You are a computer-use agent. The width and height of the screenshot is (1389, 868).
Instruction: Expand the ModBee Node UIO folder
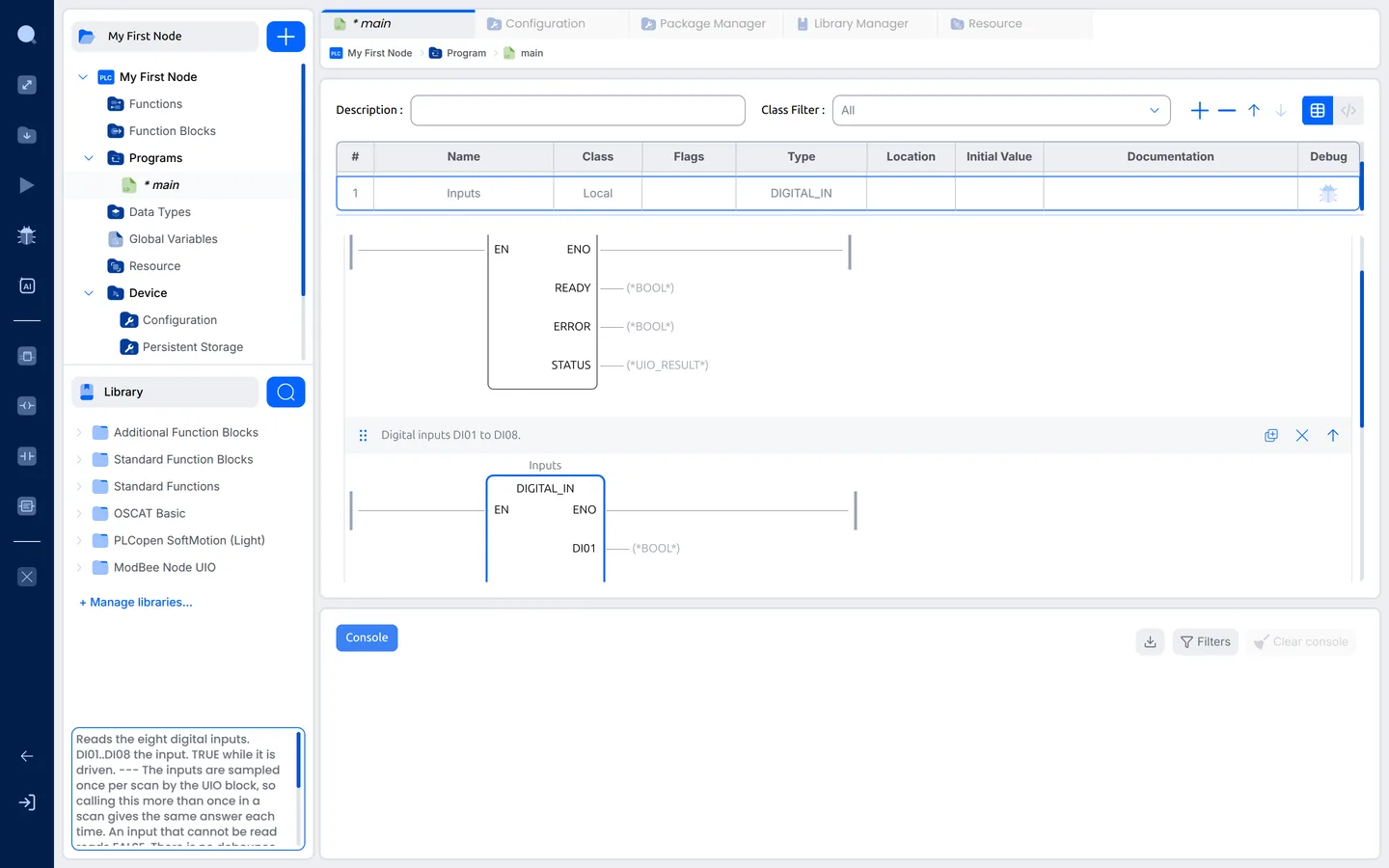click(x=79, y=568)
